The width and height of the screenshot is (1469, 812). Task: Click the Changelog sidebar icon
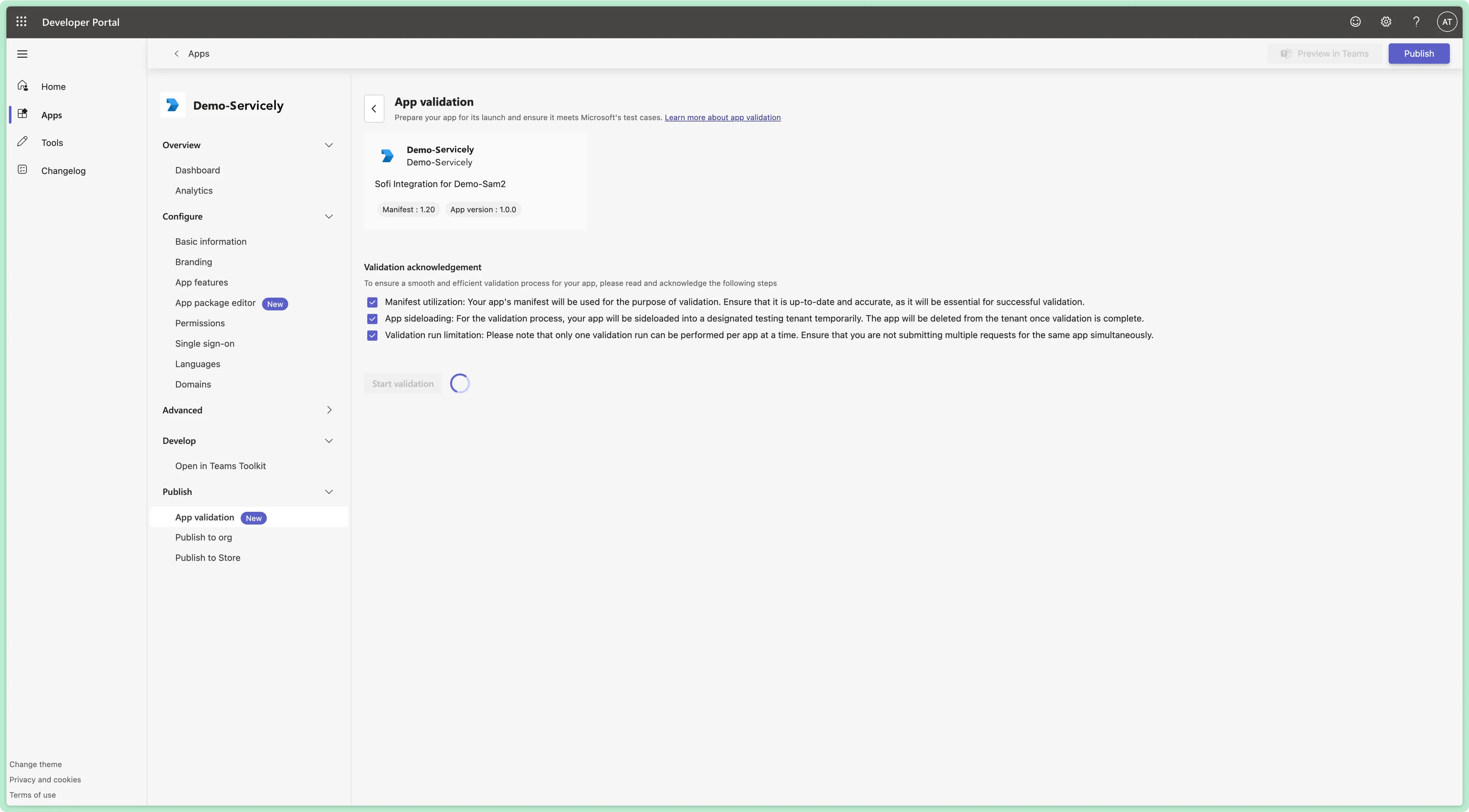23,170
